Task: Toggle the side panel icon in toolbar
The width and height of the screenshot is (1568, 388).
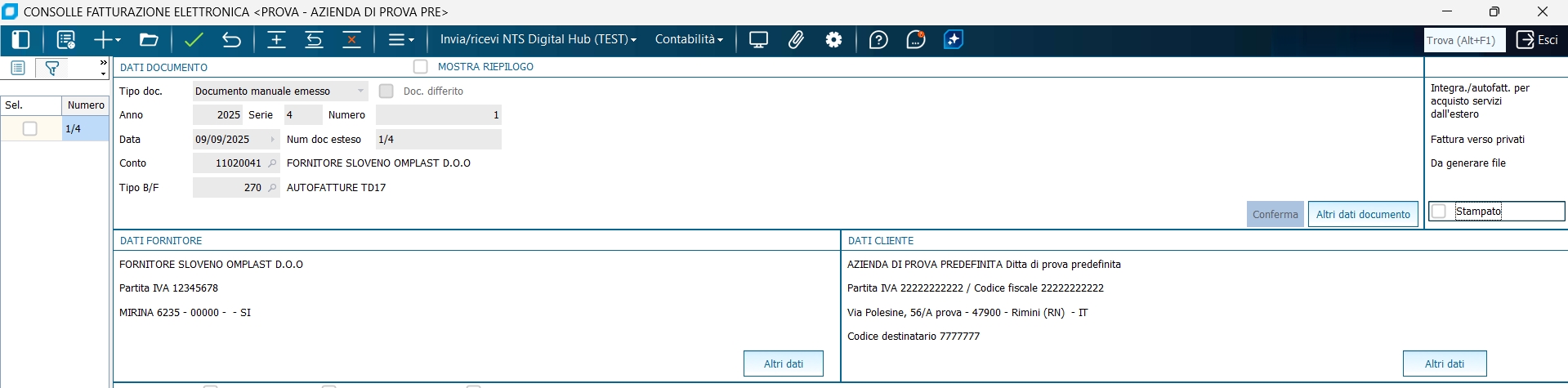Action: click(21, 40)
